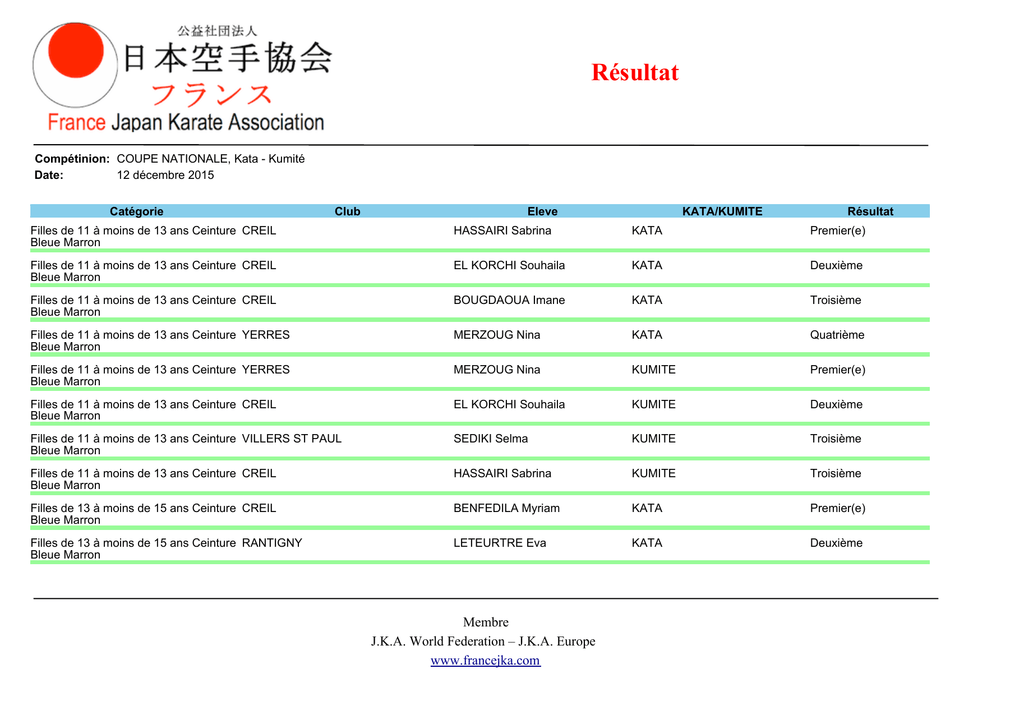Click the club name 'VILLERS ST PAUL'
Viewport: 1024px width, 724px height.
pyautogui.click(x=292, y=439)
